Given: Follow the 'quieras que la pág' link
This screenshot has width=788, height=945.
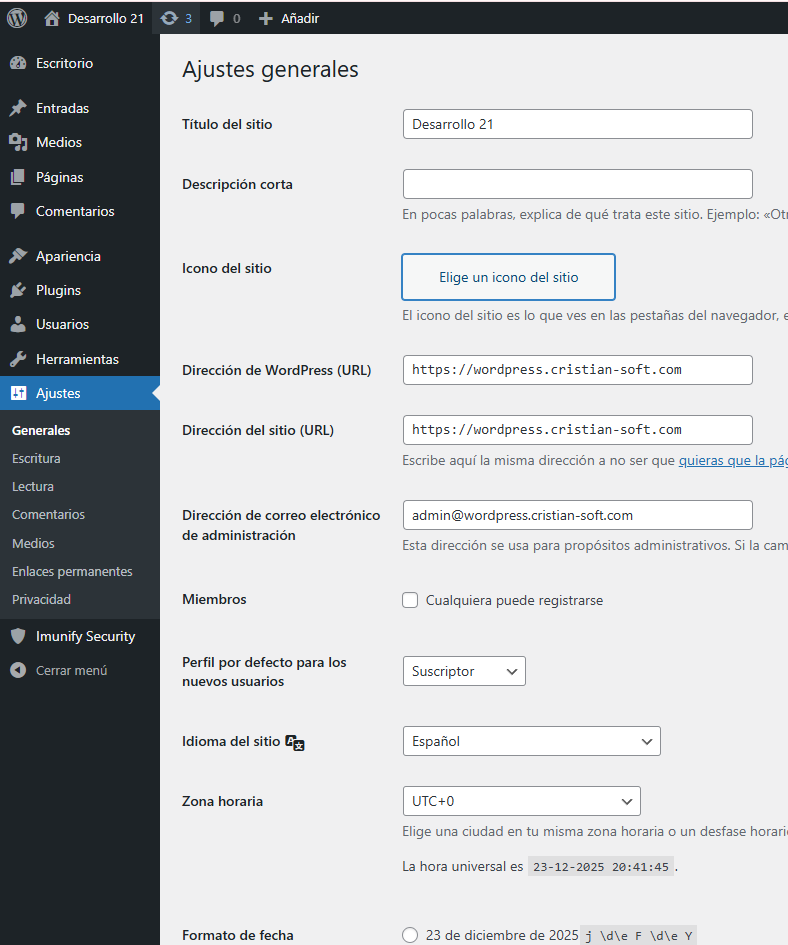Looking at the screenshot, I should (x=732, y=461).
